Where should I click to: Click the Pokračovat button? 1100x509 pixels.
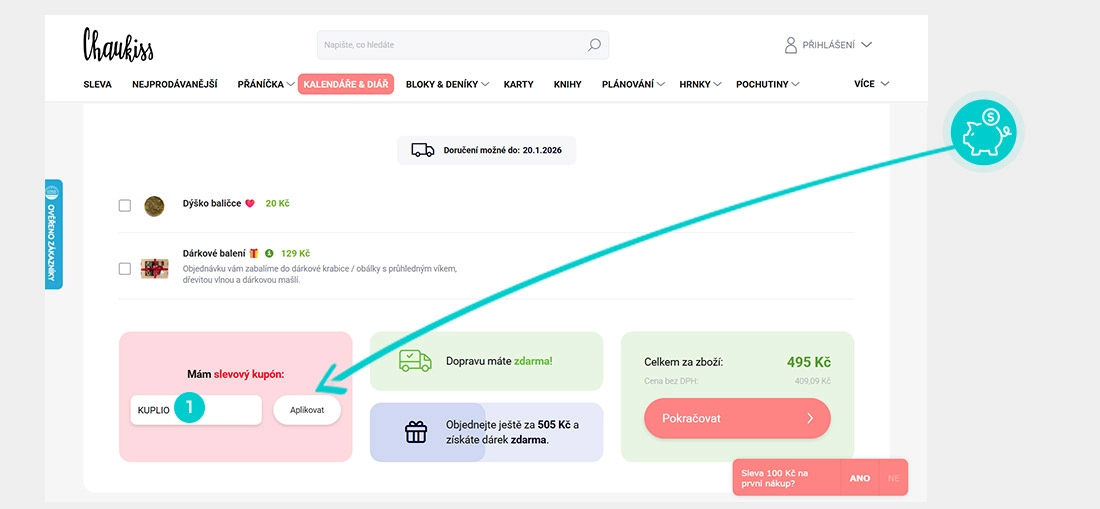(x=737, y=419)
